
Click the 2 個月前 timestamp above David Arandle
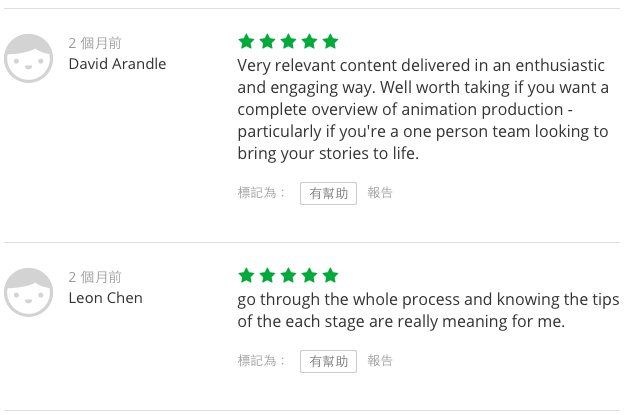95,43
